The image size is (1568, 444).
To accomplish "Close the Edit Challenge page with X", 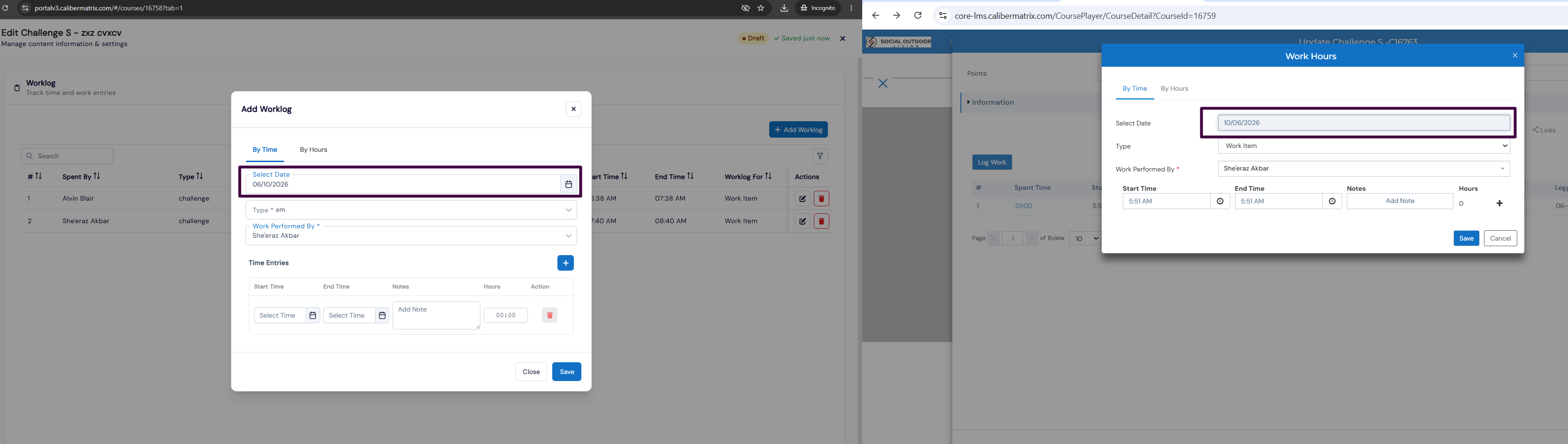I will 842,39.
